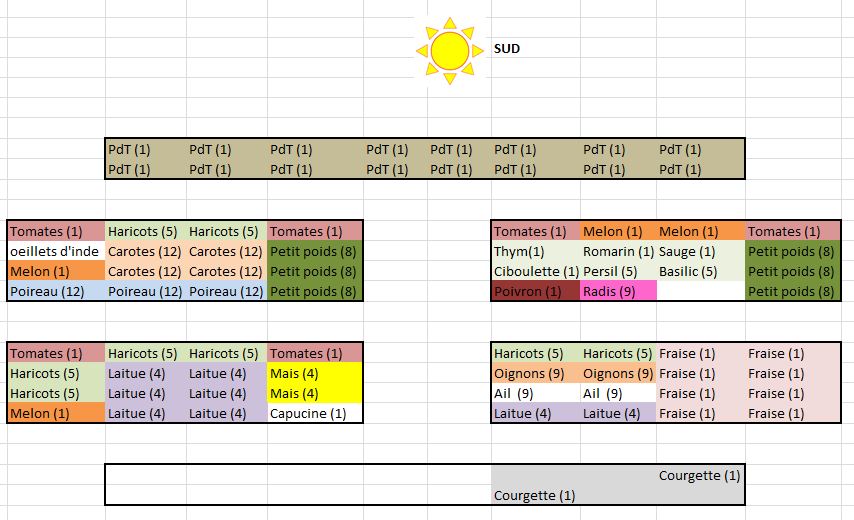Viewport: 854px width, 520px height.
Task: Click the Sauge (1) cell
Action: point(700,251)
